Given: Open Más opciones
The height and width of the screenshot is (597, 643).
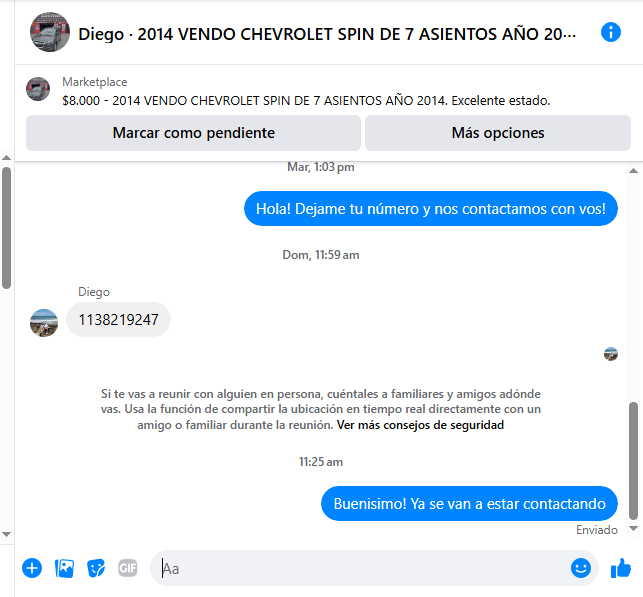Looking at the screenshot, I should [x=498, y=133].
